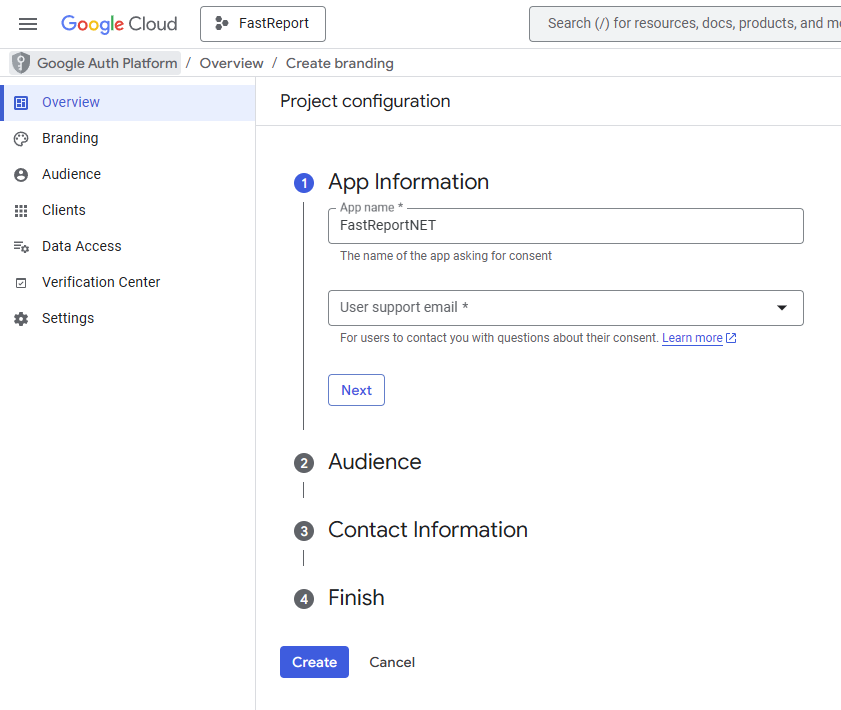
Task: Open the FastReport project selector
Action: click(263, 24)
